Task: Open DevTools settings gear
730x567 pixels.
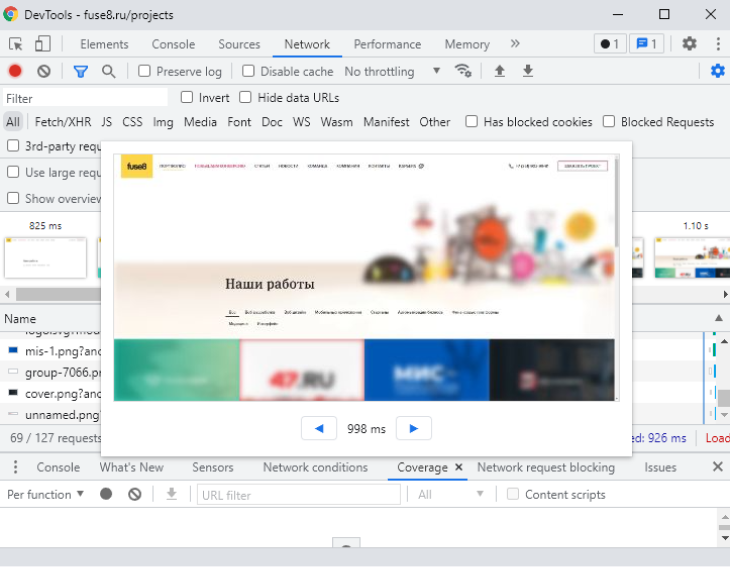Action: (689, 44)
